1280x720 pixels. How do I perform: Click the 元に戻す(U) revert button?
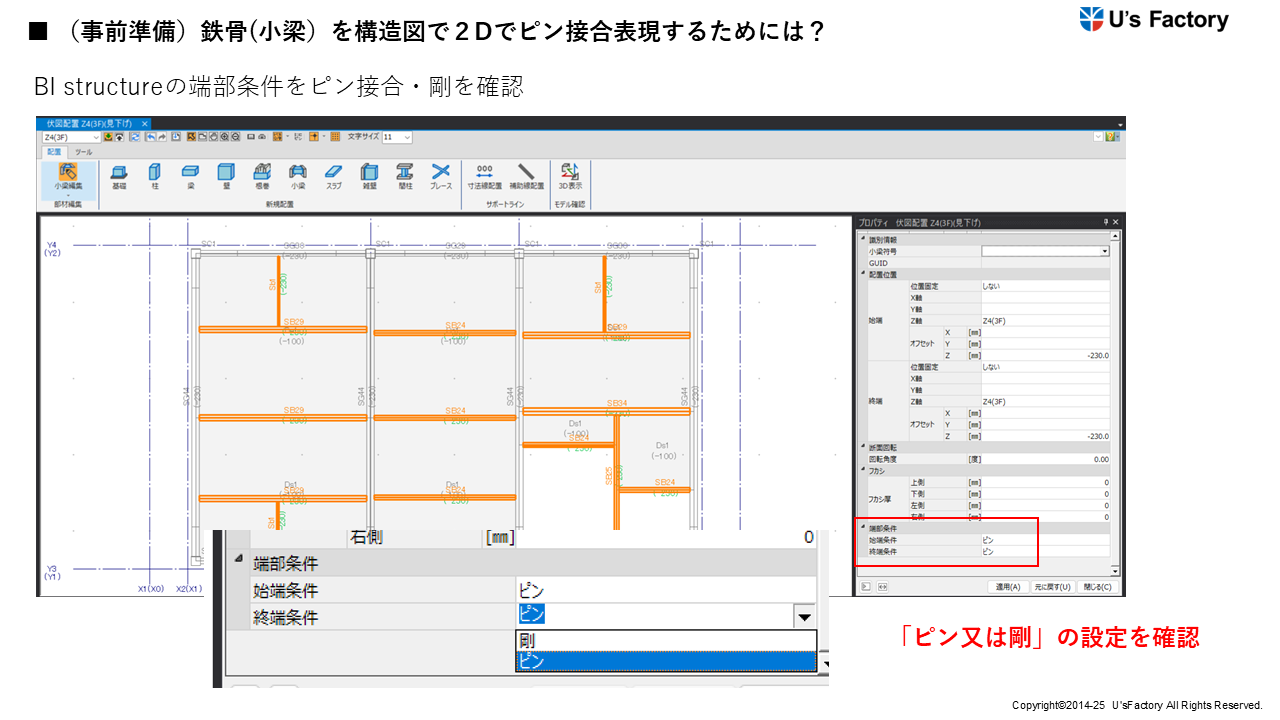point(1052,587)
